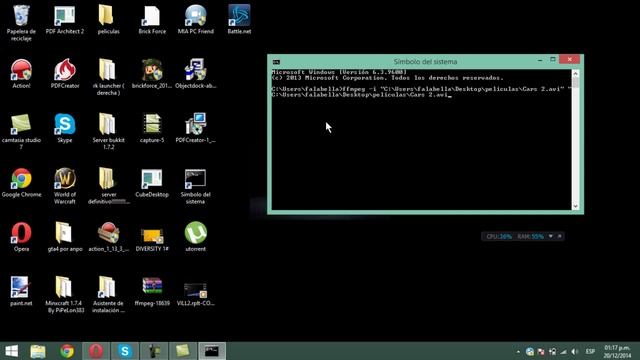Image resolution: width=640 pixels, height=360 pixels.
Task: Switch to Chrome in the taskbar
Action: coord(67,351)
